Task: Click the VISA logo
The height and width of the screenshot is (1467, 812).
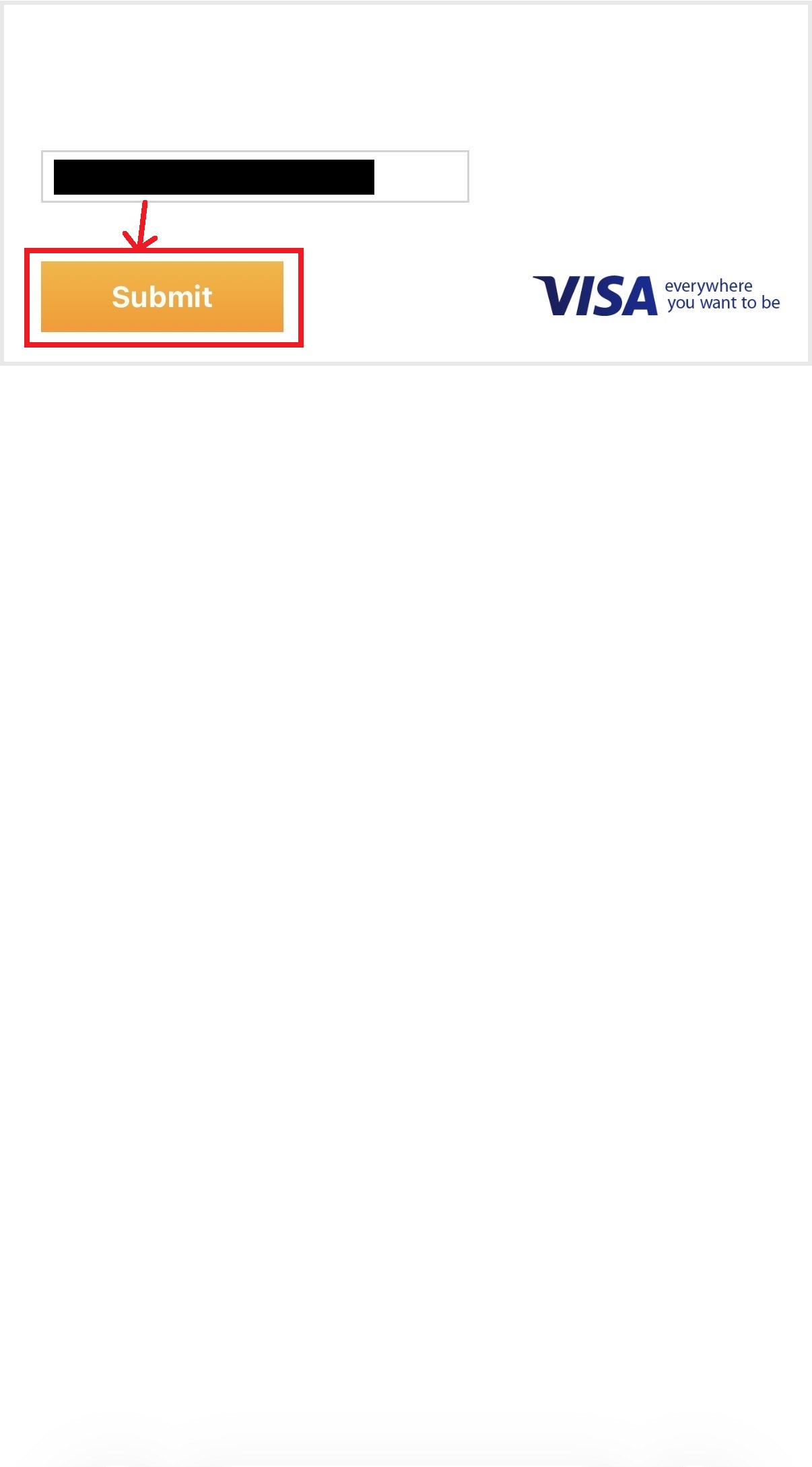Action: coord(595,296)
